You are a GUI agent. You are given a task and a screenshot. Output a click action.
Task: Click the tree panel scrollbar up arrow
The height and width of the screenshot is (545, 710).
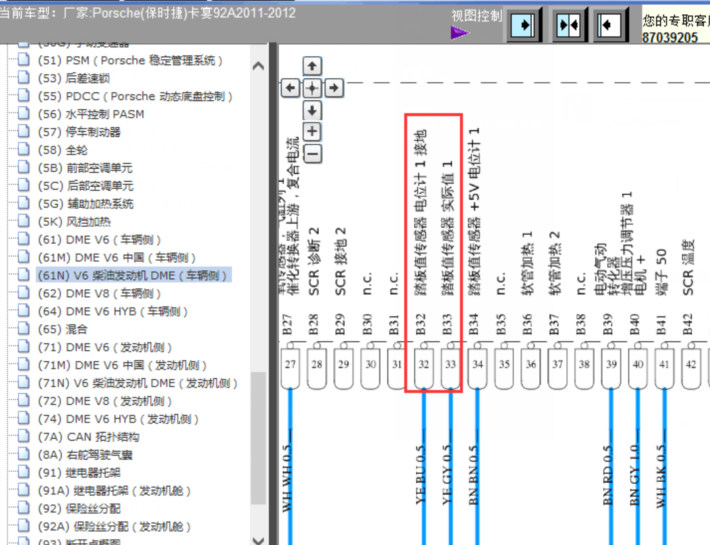tap(259, 66)
